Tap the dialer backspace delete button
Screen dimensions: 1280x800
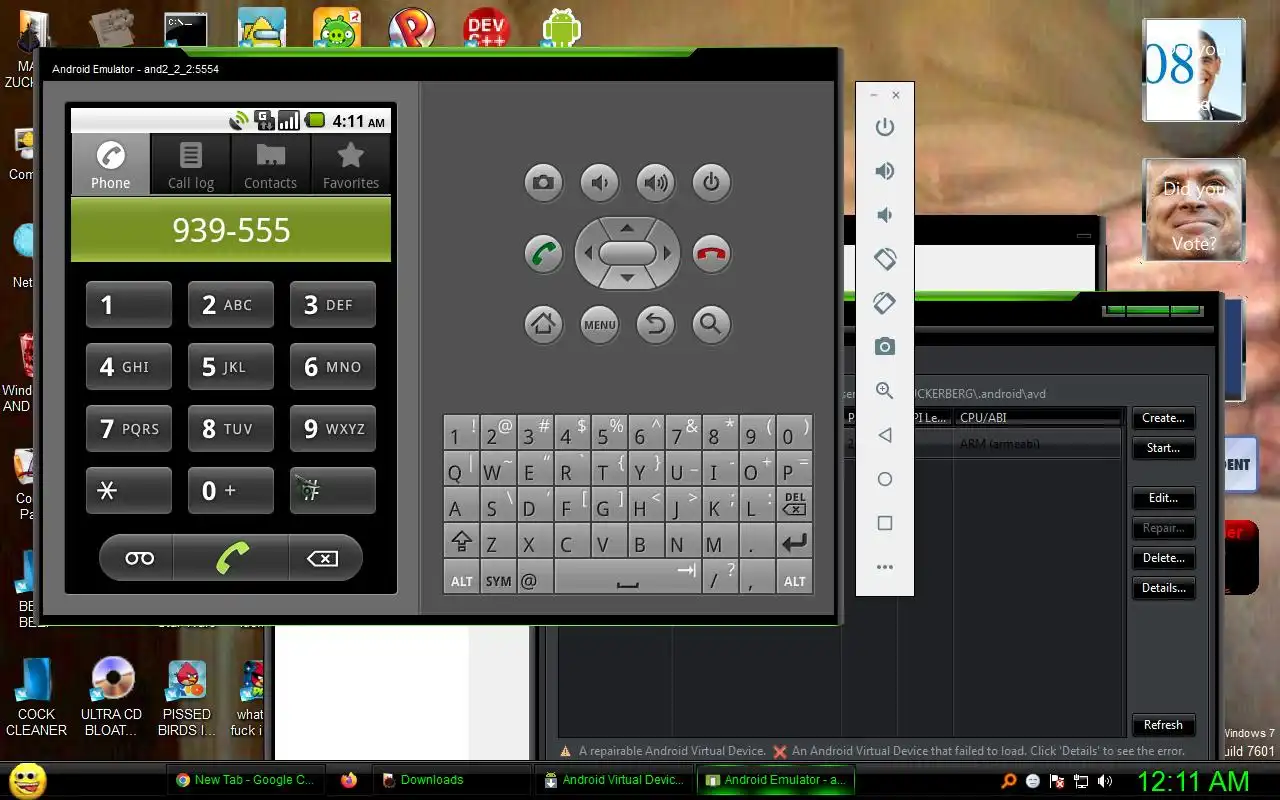click(x=325, y=558)
